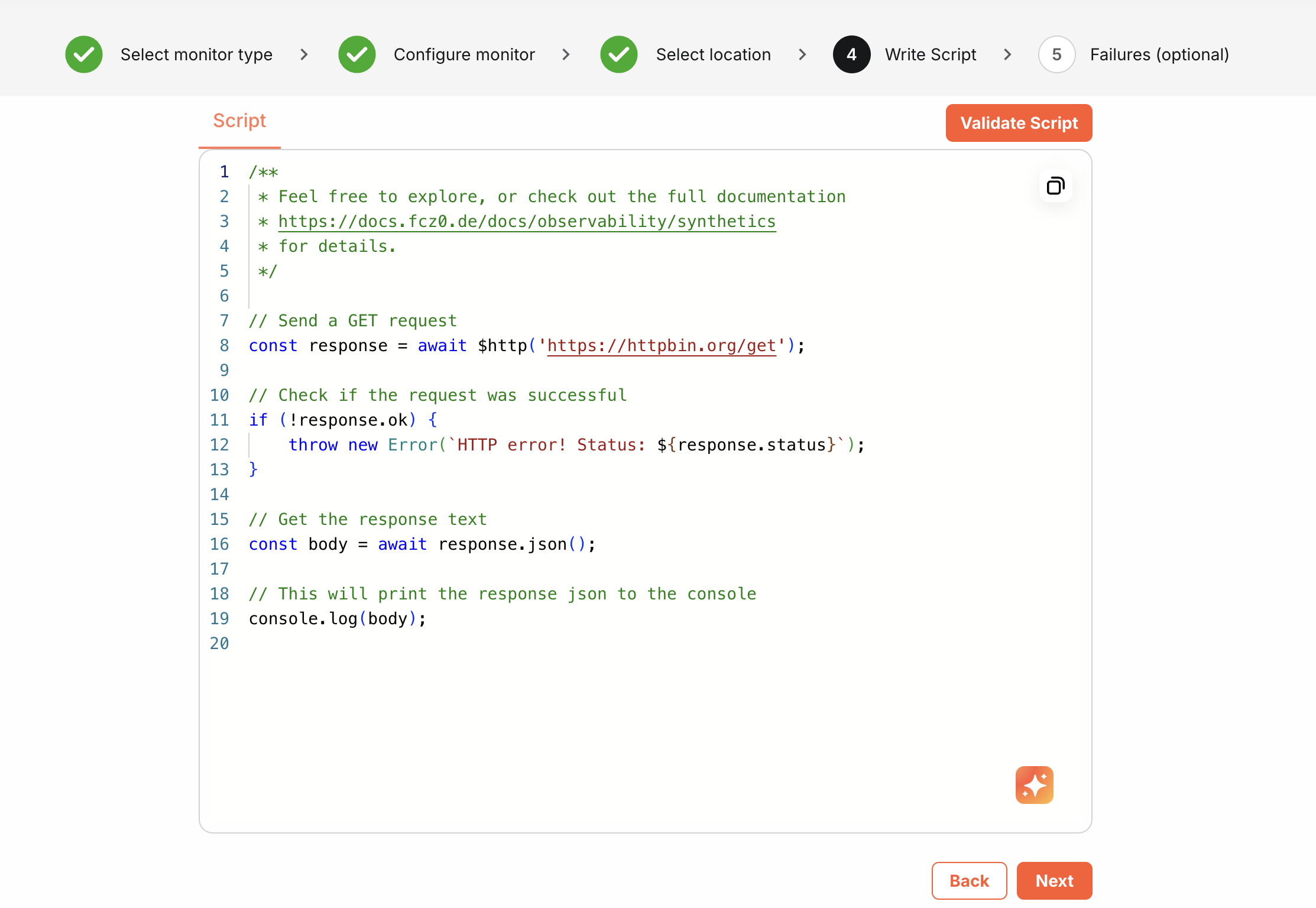Click the httpbin.org URL in line 8
This screenshot has width=1316, height=908.
pos(661,346)
